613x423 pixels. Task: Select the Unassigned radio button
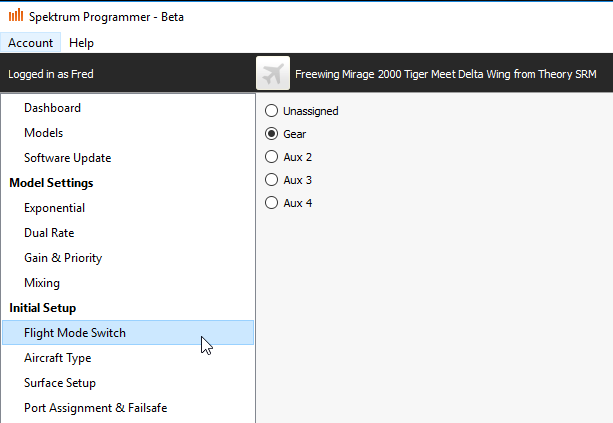(271, 111)
